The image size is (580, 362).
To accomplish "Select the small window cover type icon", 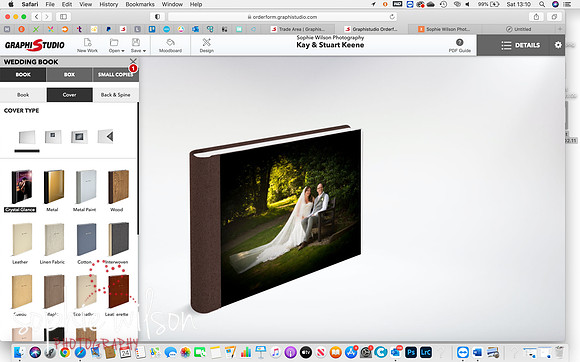I will (53, 137).
